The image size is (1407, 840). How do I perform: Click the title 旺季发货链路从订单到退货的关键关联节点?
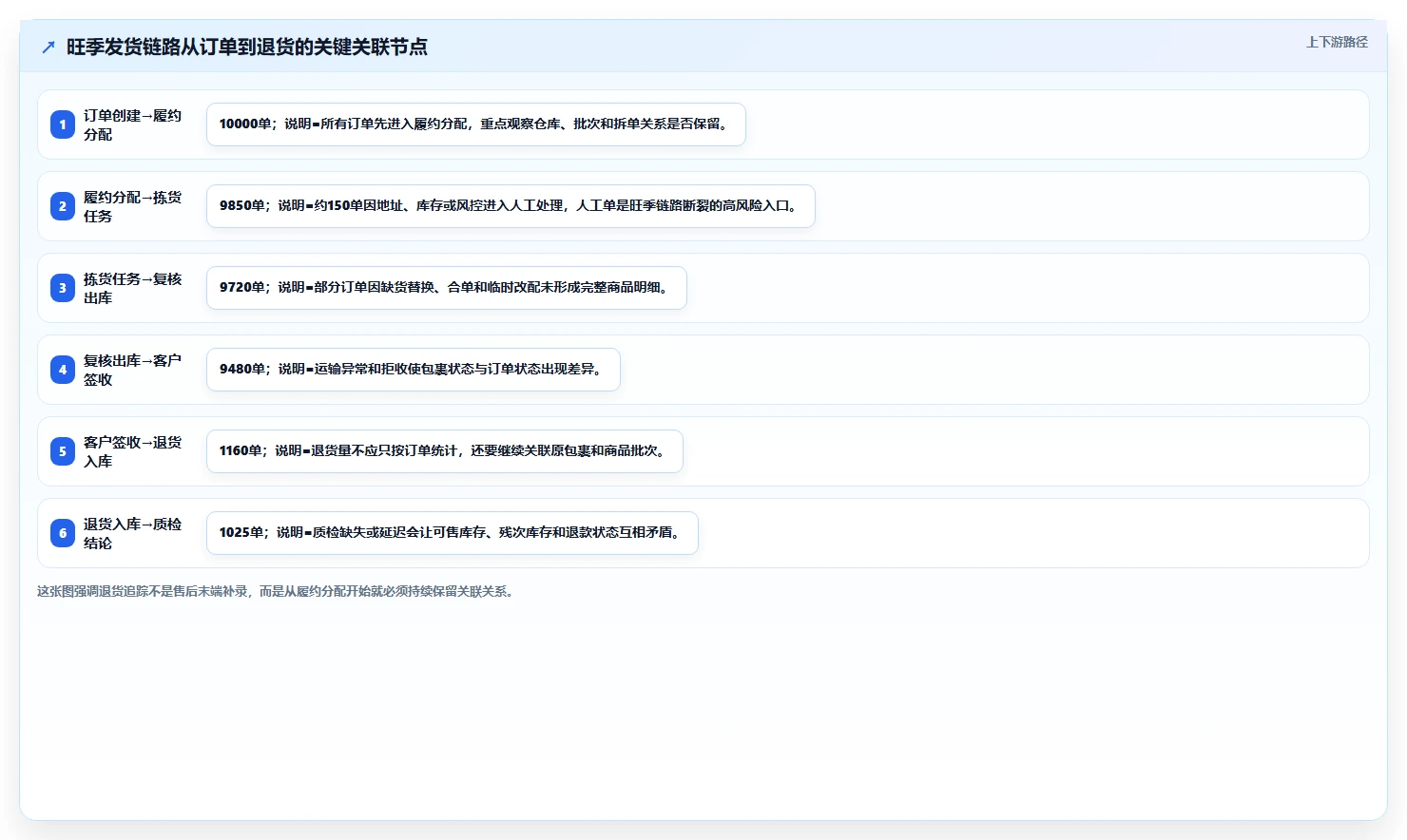pyautogui.click(x=247, y=47)
